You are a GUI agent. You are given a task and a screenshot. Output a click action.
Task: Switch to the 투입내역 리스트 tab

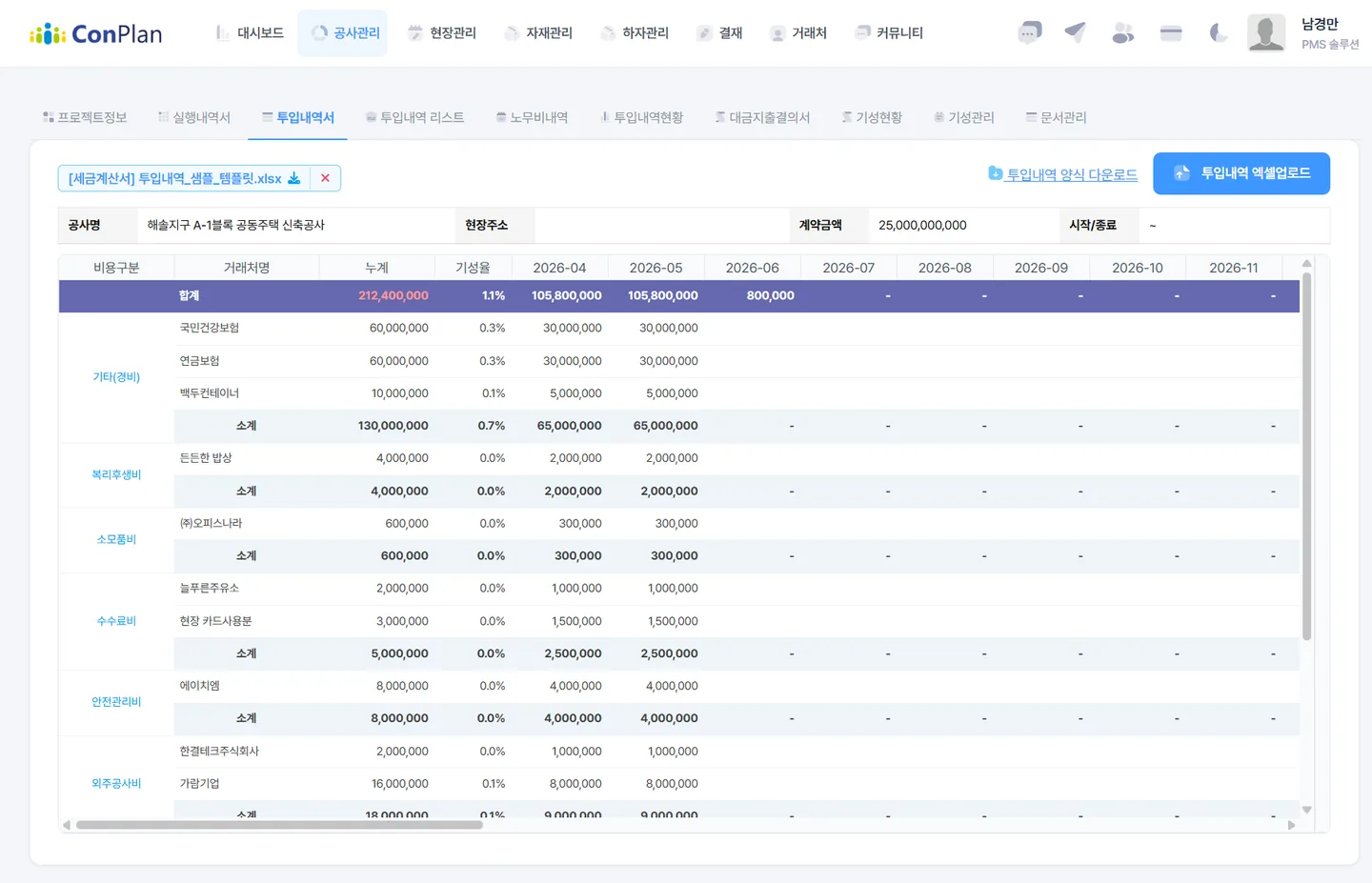[x=415, y=117]
